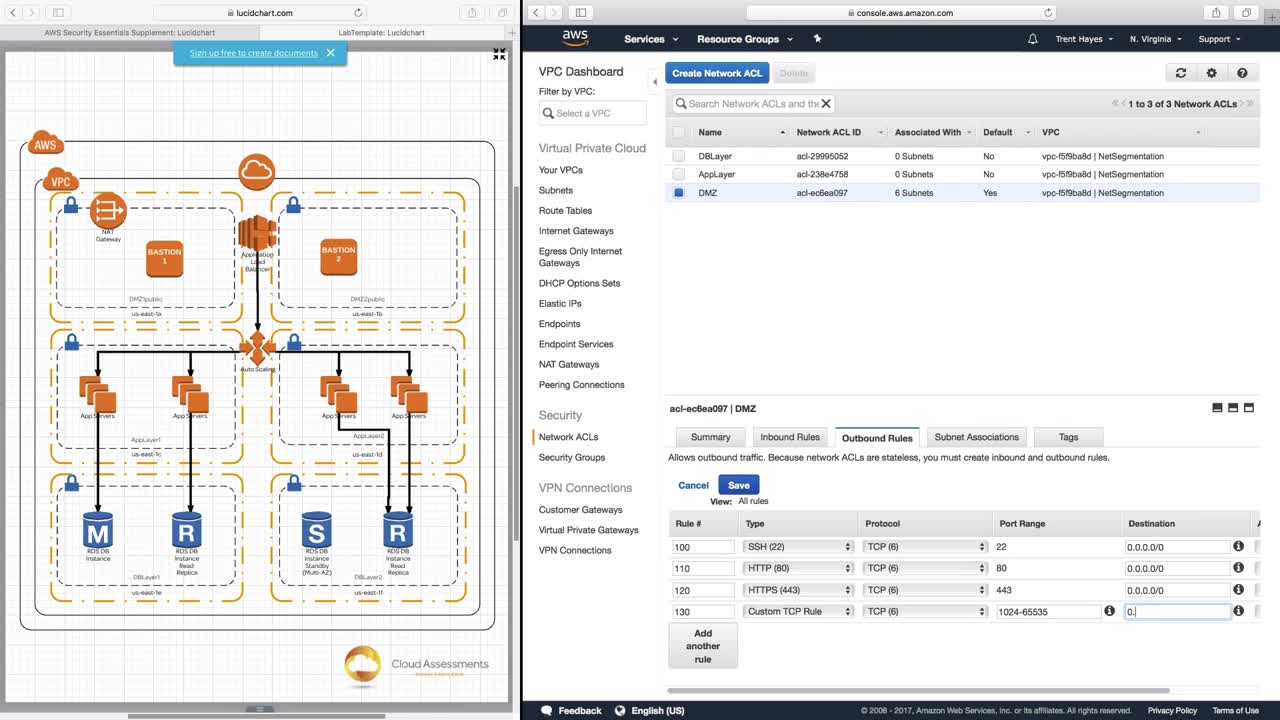Viewport: 1280px width, 720px height.
Task: Select the AppLayer ACL checkbox
Action: pos(679,174)
